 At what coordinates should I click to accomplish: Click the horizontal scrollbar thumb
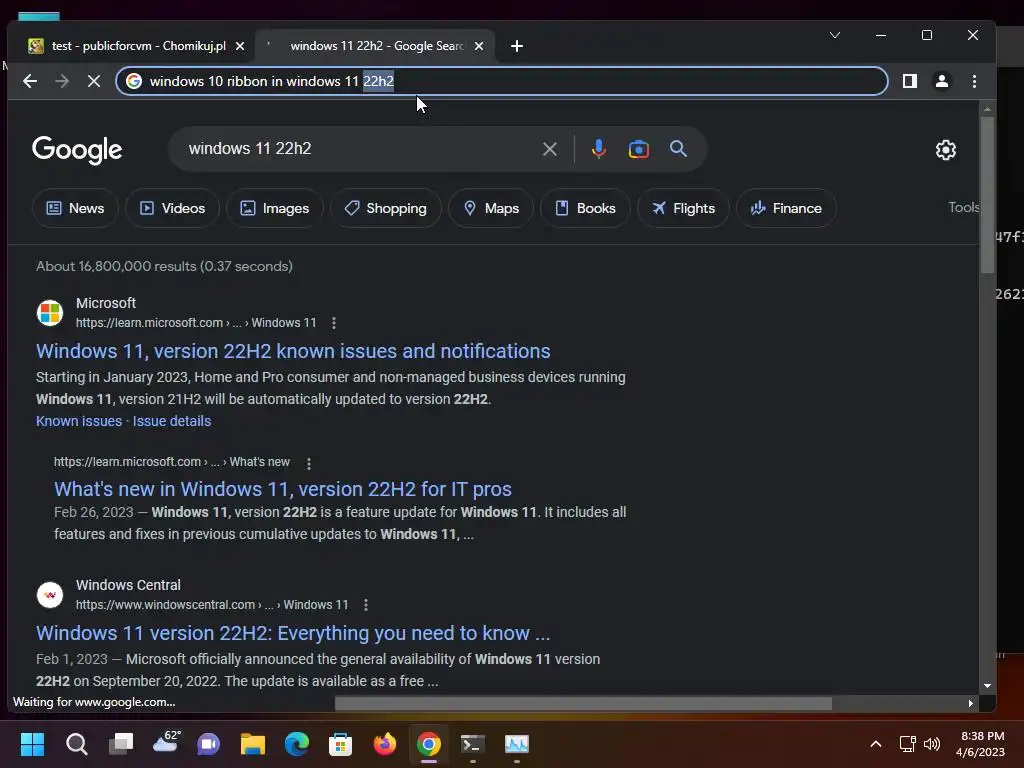(583, 703)
